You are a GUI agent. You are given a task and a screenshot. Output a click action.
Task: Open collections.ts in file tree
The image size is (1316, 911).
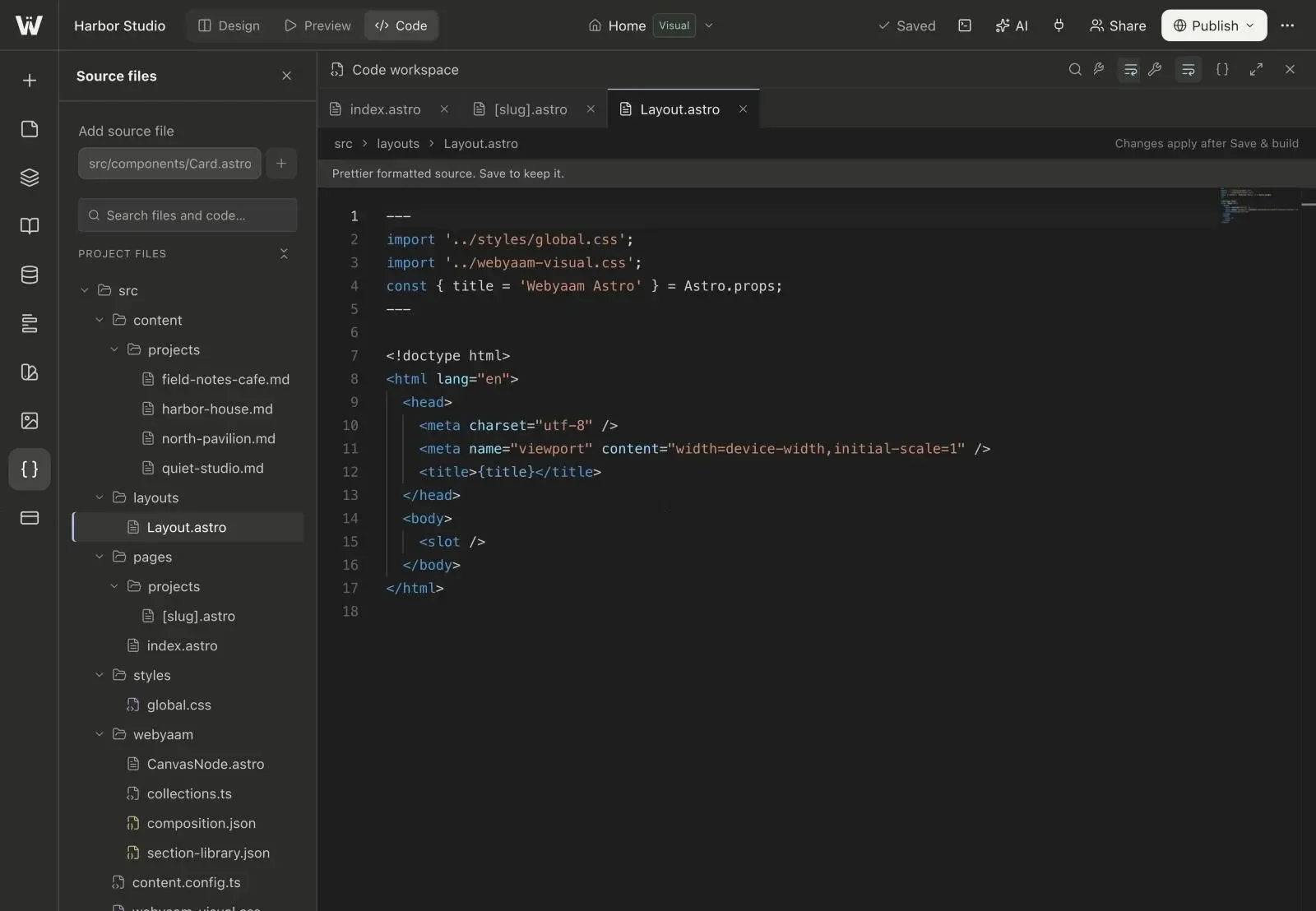189,793
